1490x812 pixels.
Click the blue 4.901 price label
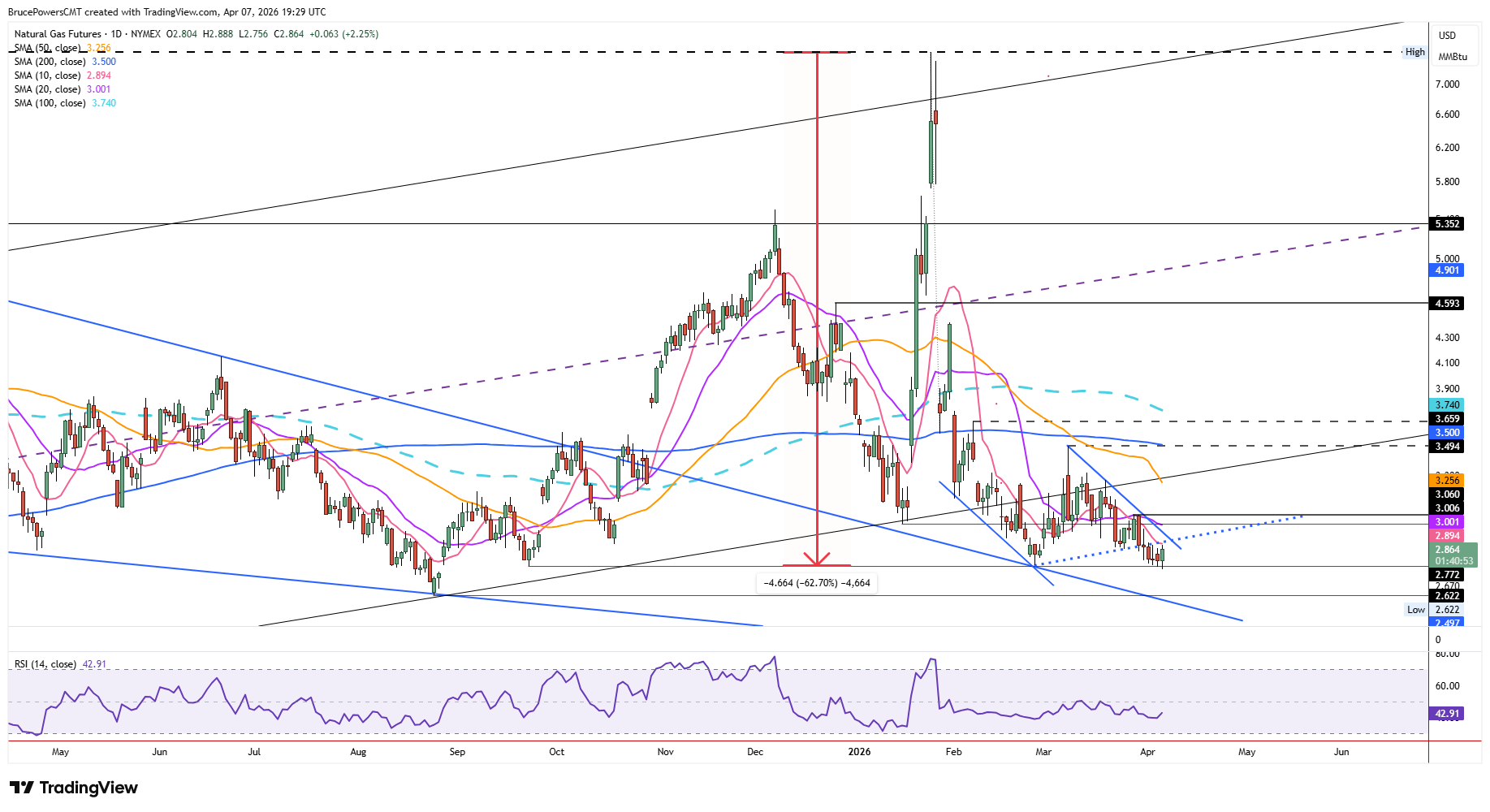1447,270
